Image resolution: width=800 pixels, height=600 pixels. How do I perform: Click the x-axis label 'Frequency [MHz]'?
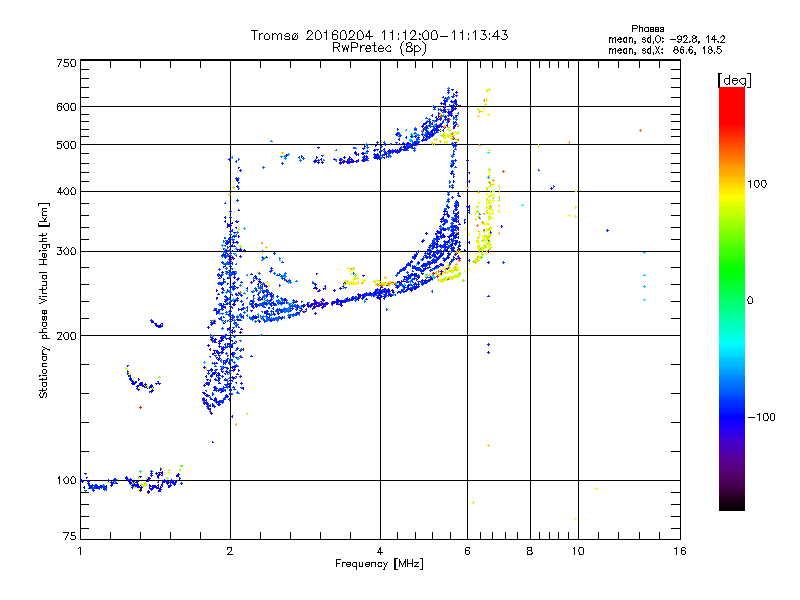[379, 563]
